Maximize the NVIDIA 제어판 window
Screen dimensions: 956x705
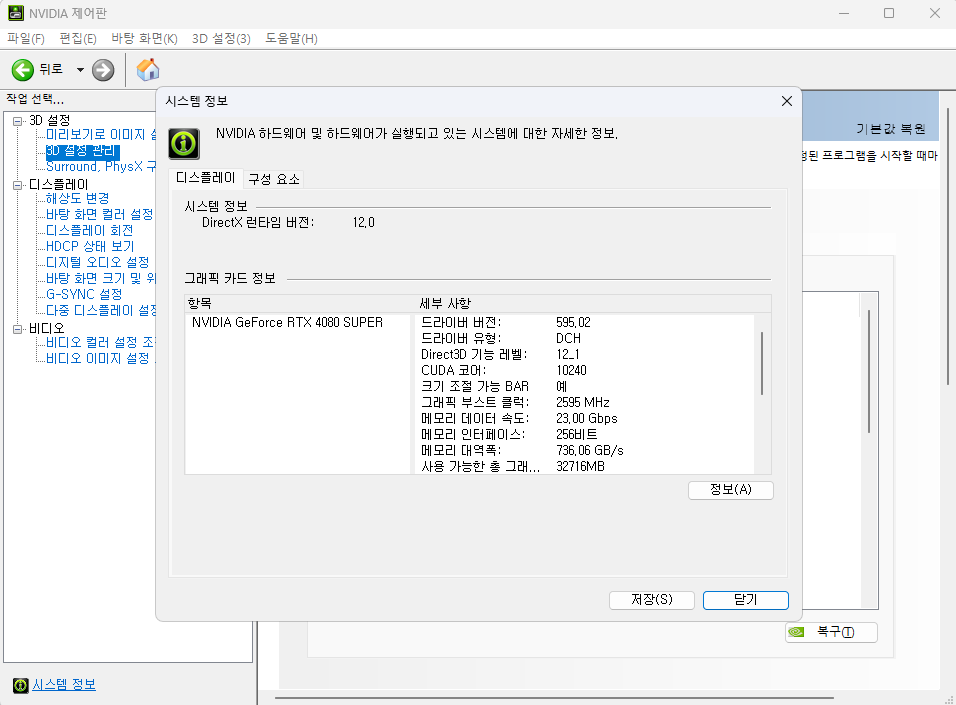click(x=889, y=13)
